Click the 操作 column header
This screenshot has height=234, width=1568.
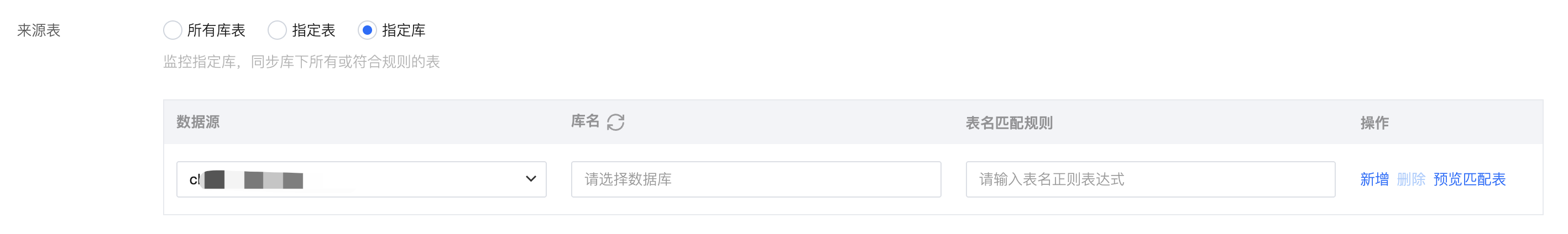coord(1374,123)
